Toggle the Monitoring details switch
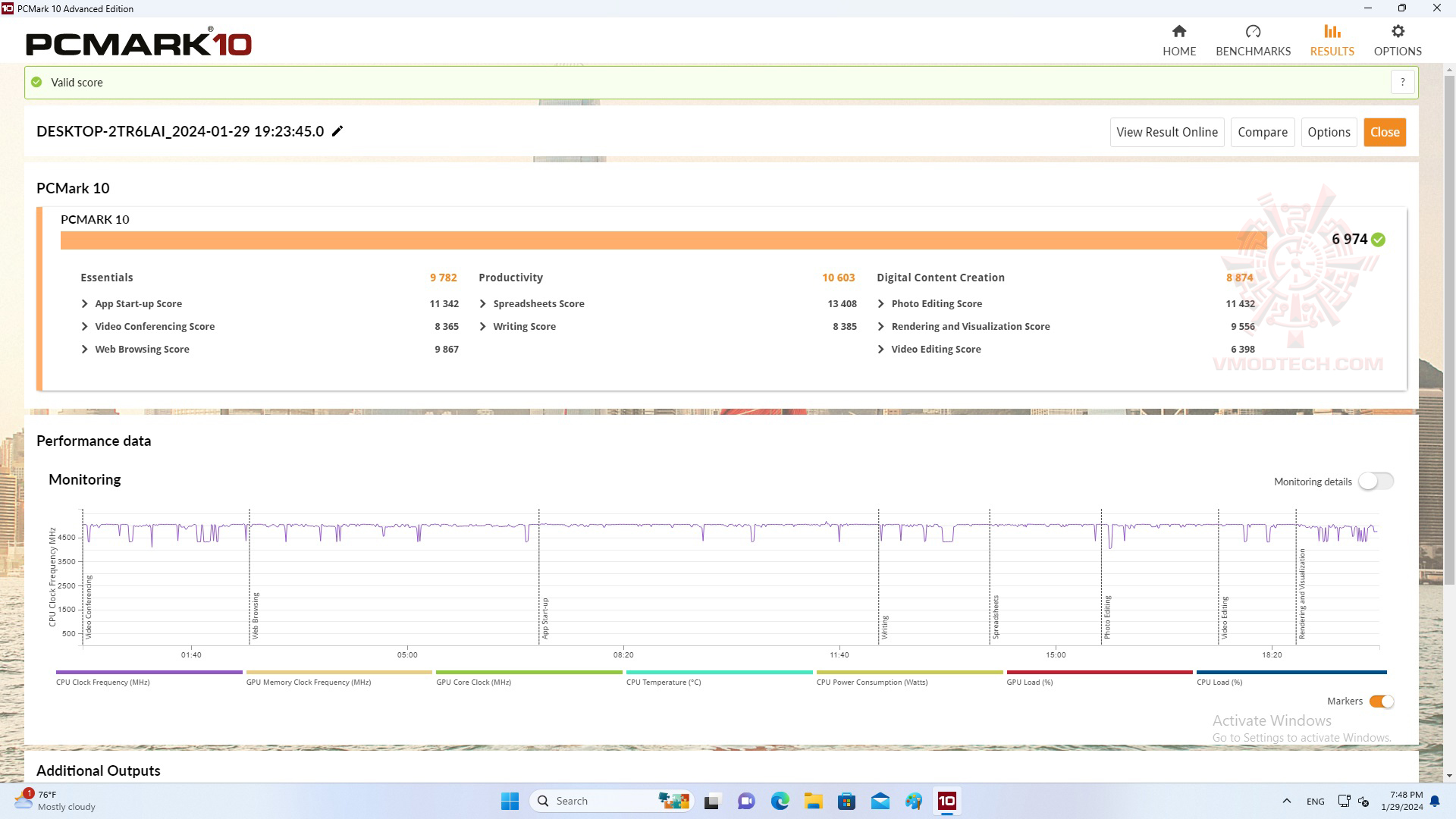The image size is (1456, 819). click(1376, 481)
